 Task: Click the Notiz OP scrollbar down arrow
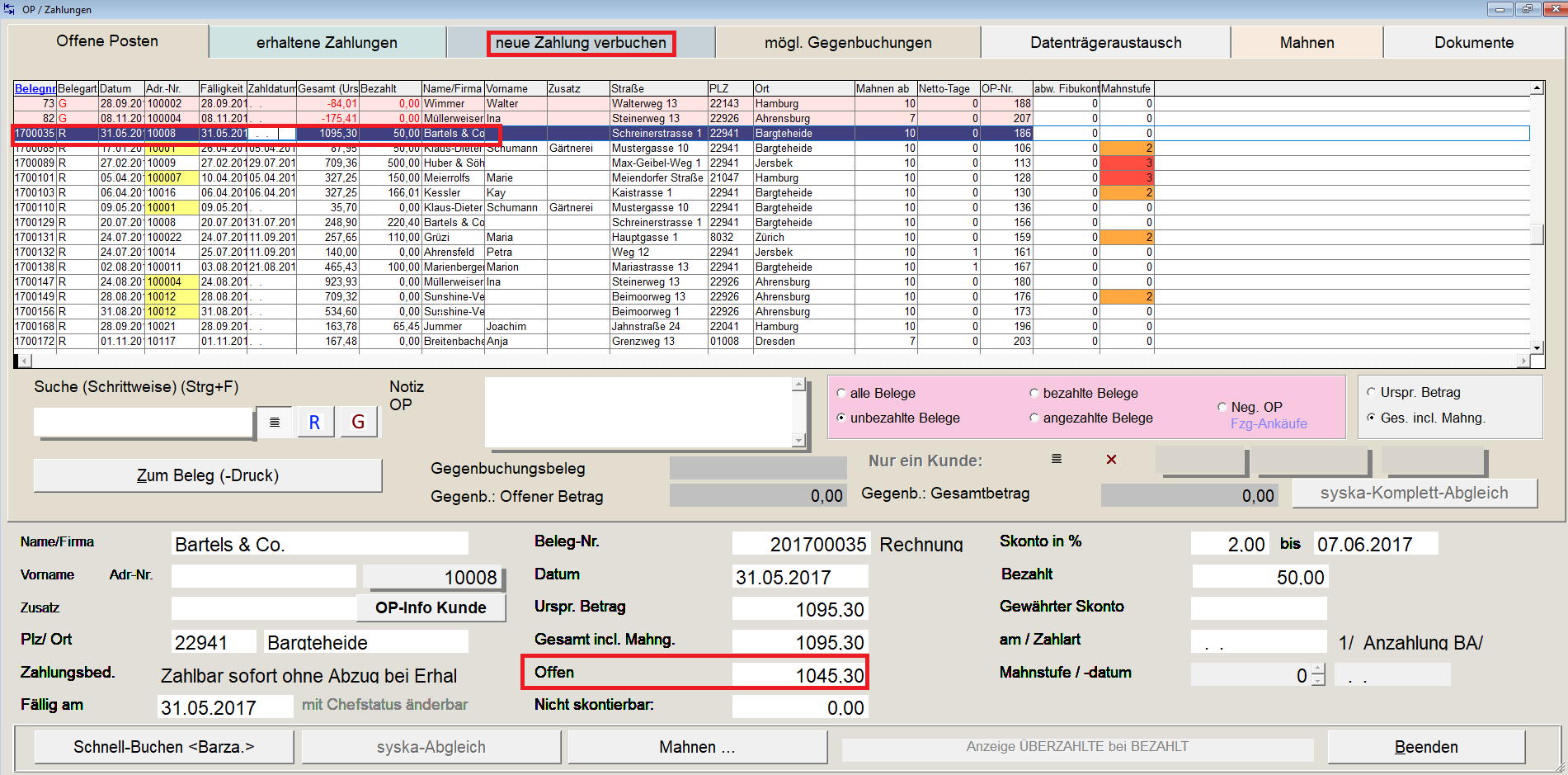798,441
